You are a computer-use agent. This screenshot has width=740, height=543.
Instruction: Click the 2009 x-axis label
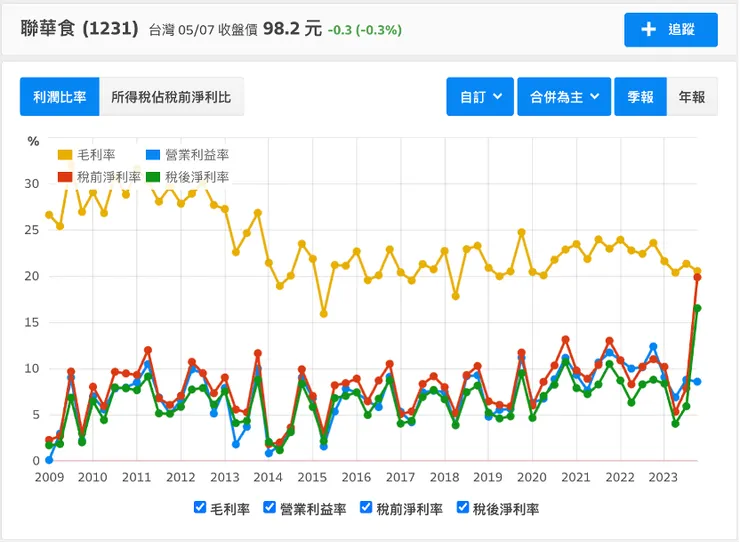(49, 477)
